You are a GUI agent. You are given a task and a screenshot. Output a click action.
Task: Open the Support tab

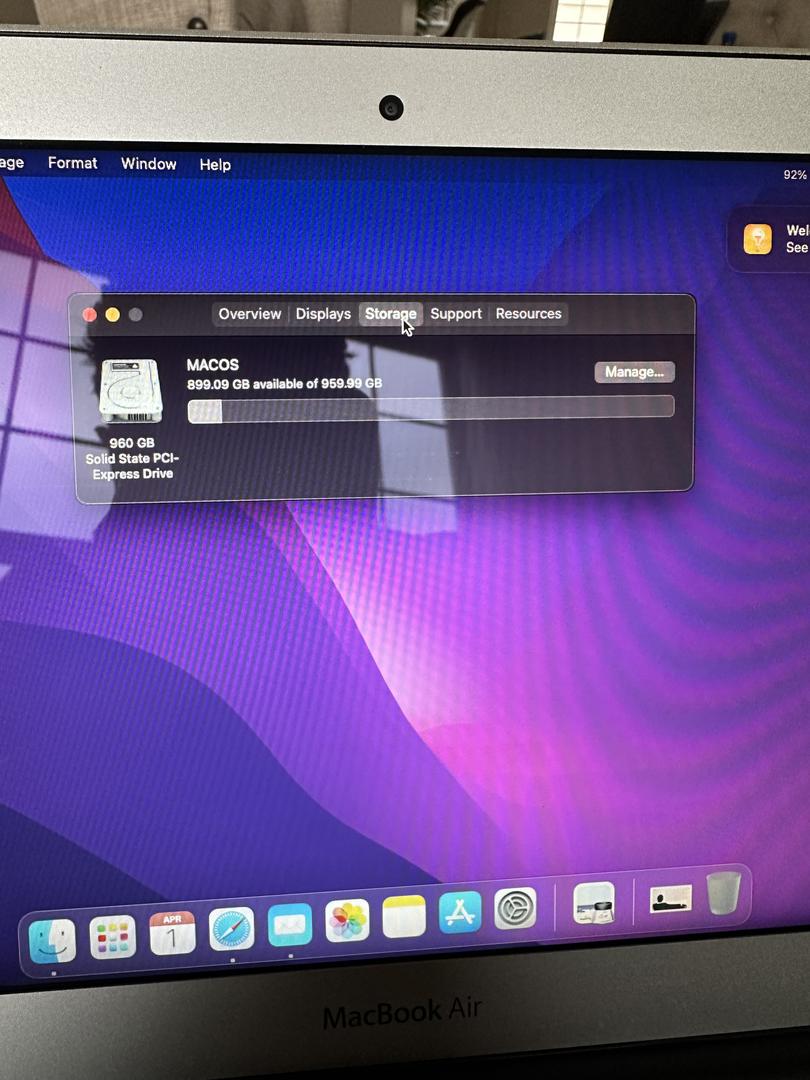point(456,314)
